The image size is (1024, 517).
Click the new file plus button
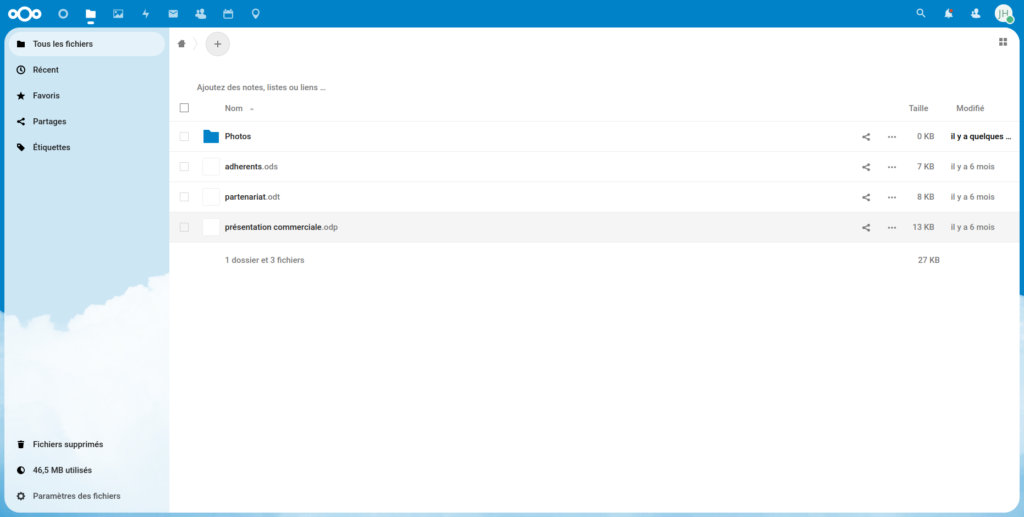point(217,44)
